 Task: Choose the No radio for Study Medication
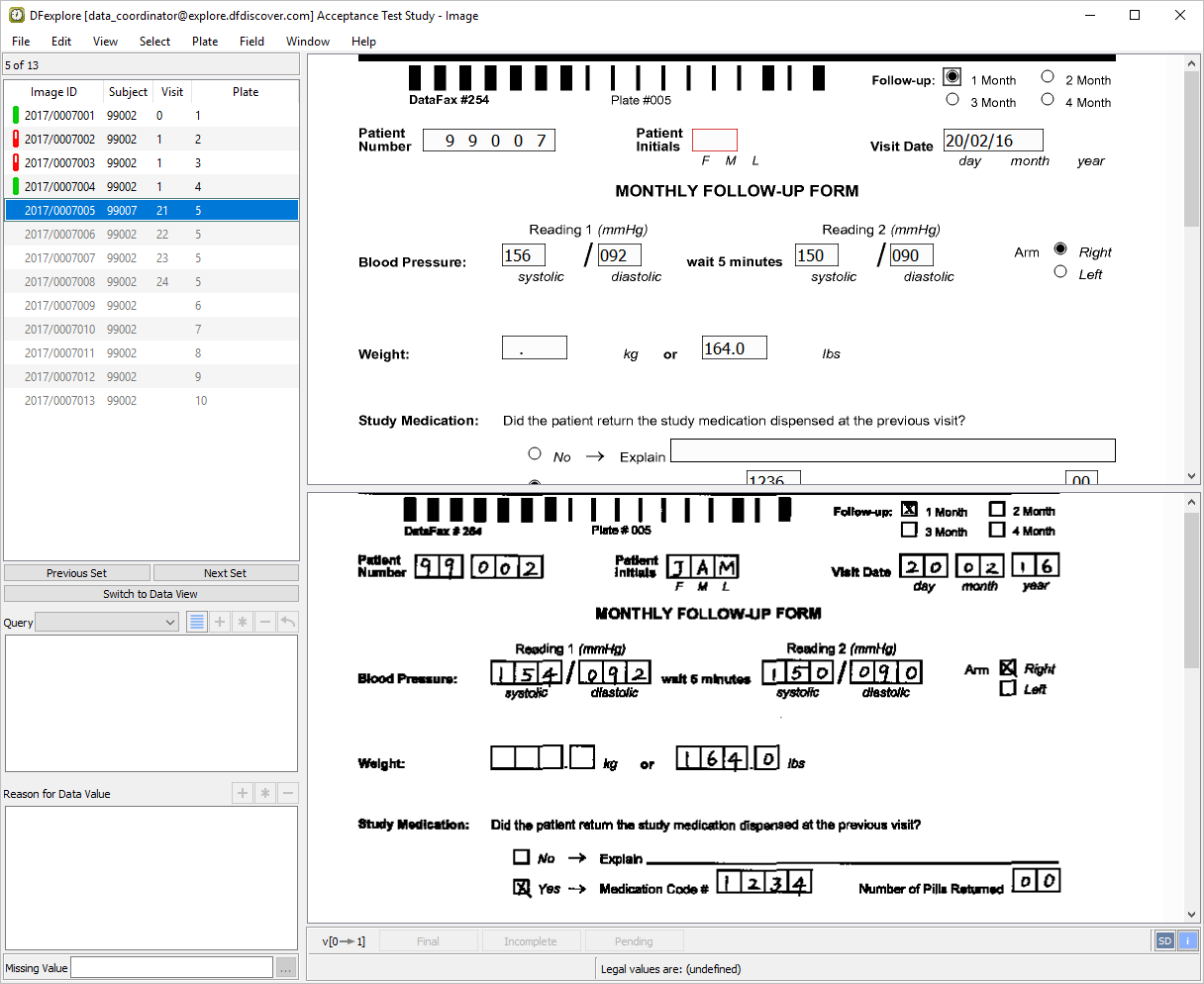(535, 454)
